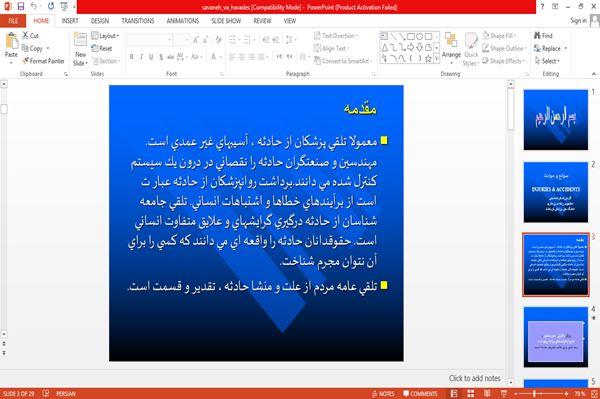Insert an oval shape from gallery
This screenshot has width=600, height=399.
pos(419,37)
